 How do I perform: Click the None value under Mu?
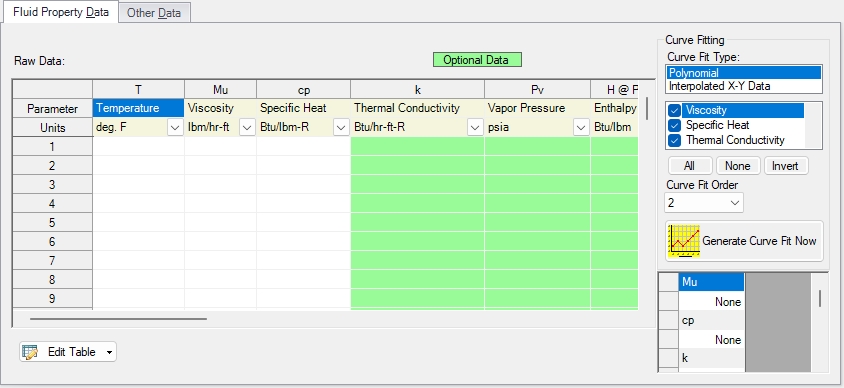[x=712, y=301]
